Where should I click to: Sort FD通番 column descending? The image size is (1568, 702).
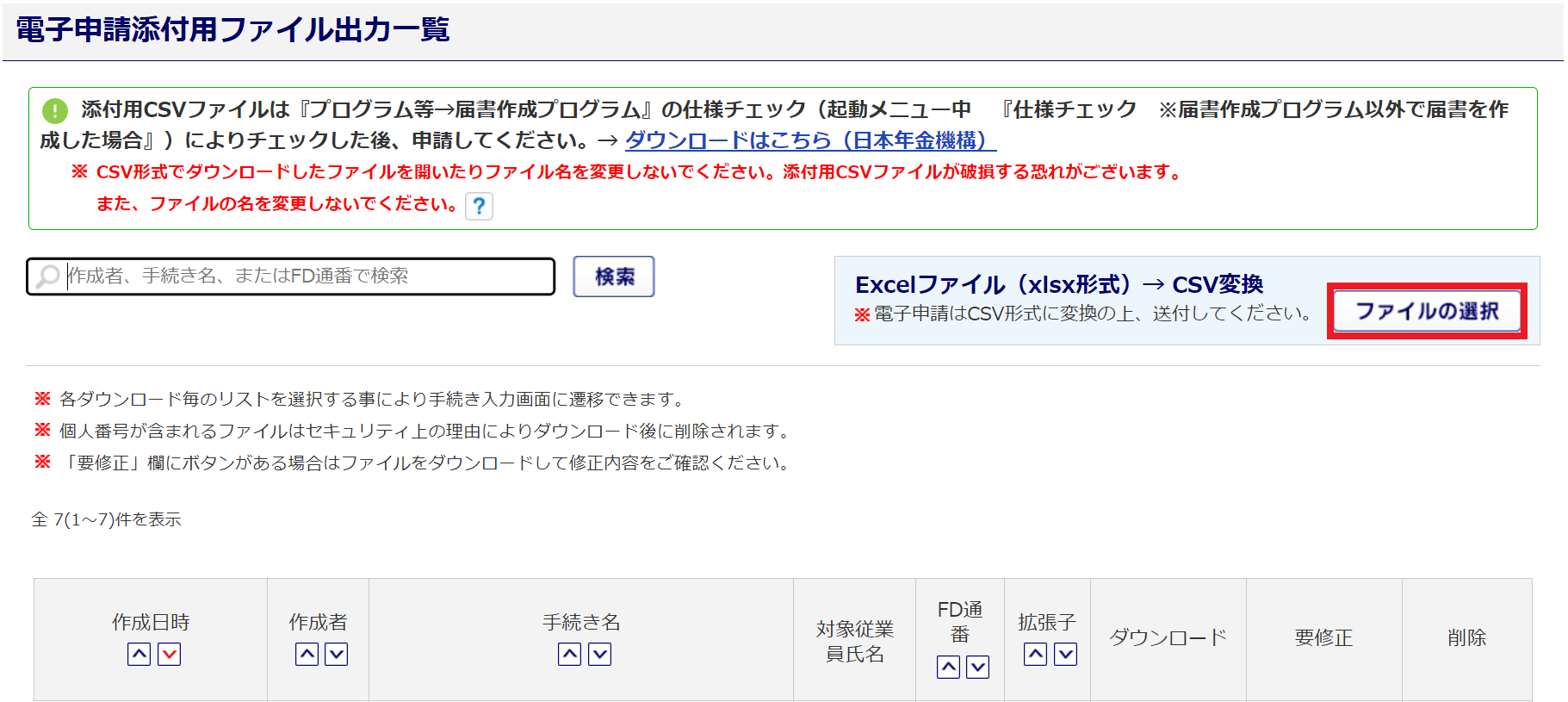[x=977, y=667]
